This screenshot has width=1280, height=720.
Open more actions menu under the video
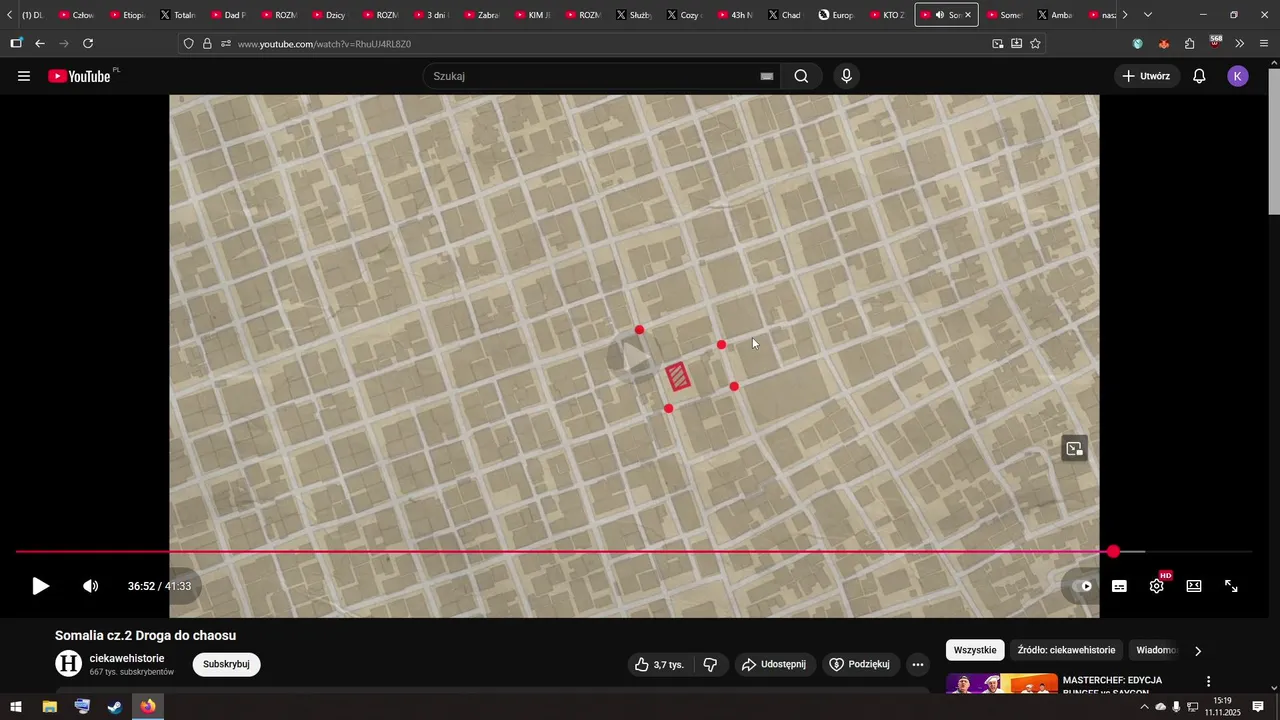click(918, 664)
